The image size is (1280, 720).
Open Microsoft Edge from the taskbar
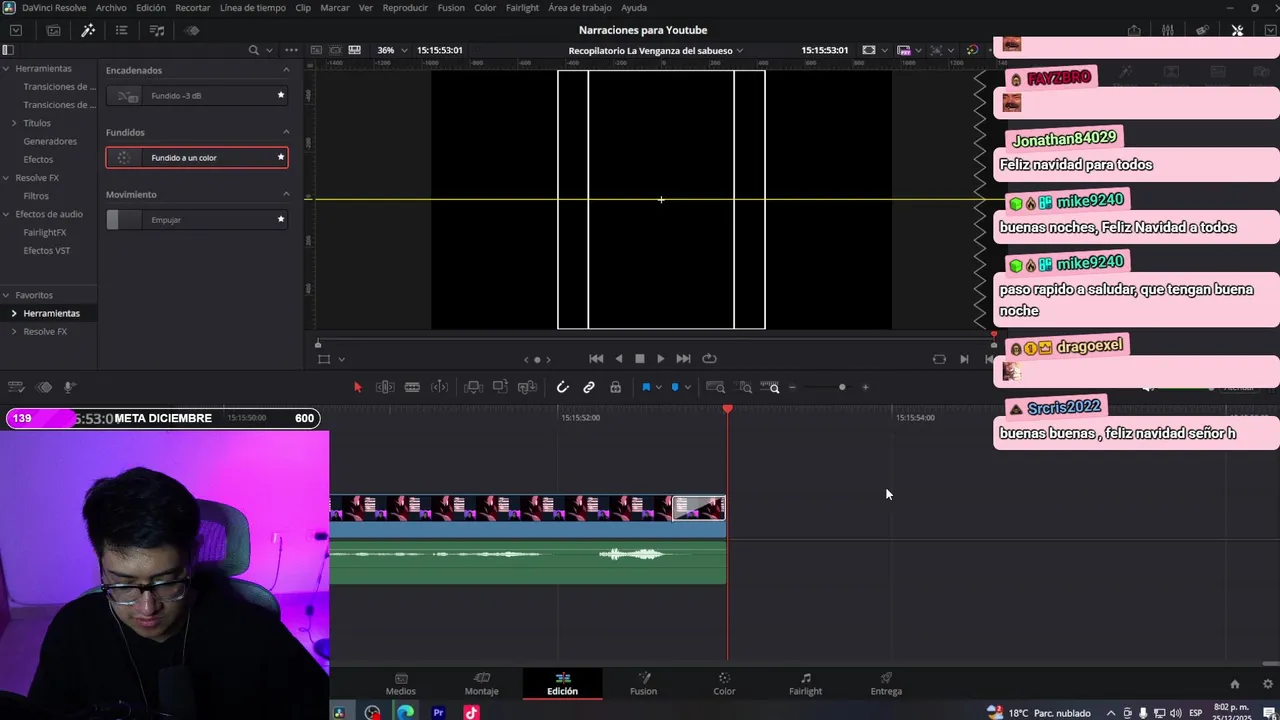point(405,713)
